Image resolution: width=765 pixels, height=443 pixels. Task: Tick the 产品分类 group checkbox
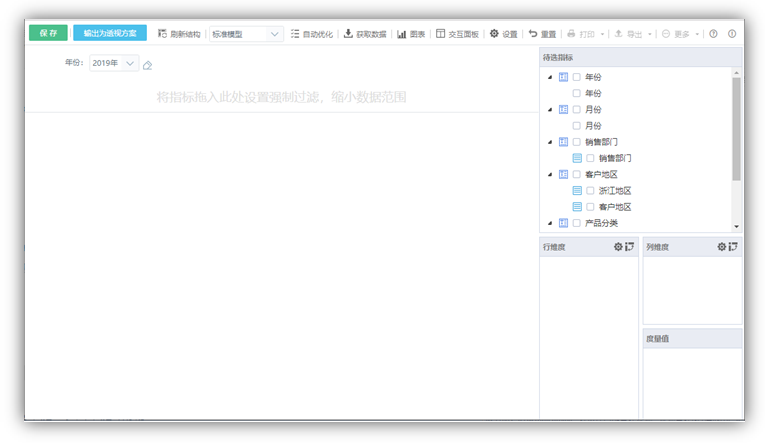577,223
